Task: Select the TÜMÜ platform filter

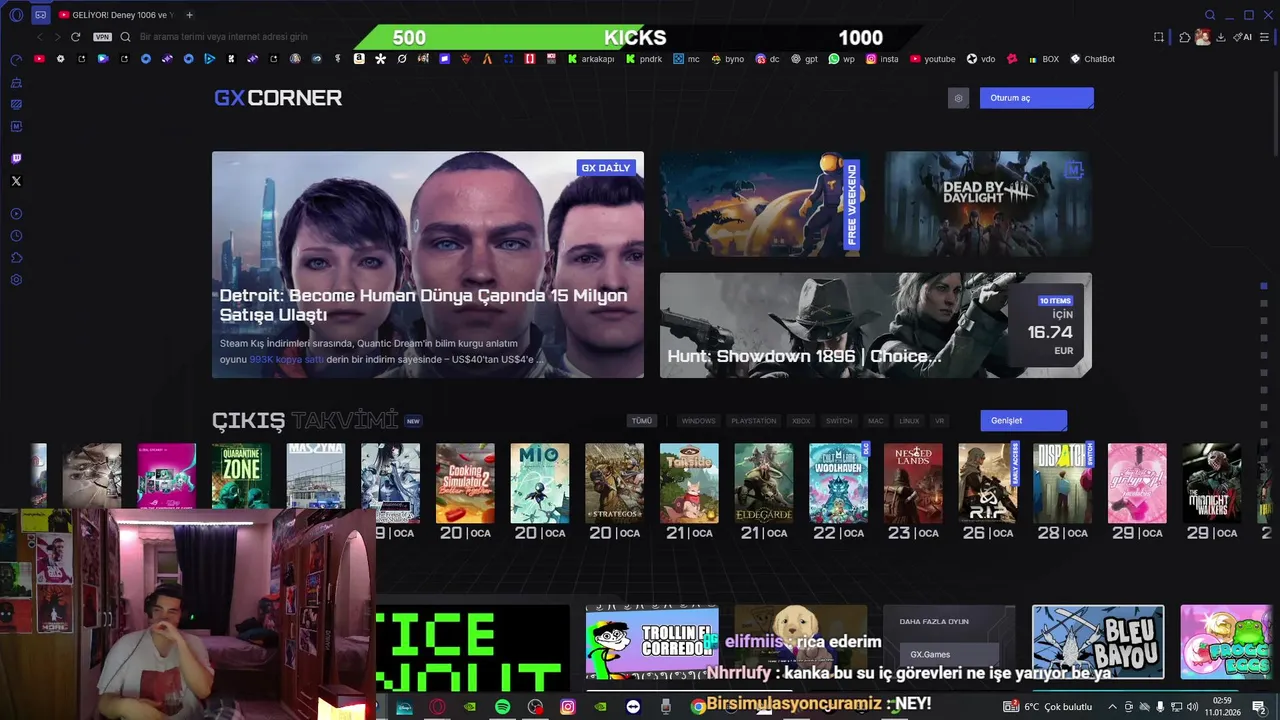Action: (x=642, y=421)
